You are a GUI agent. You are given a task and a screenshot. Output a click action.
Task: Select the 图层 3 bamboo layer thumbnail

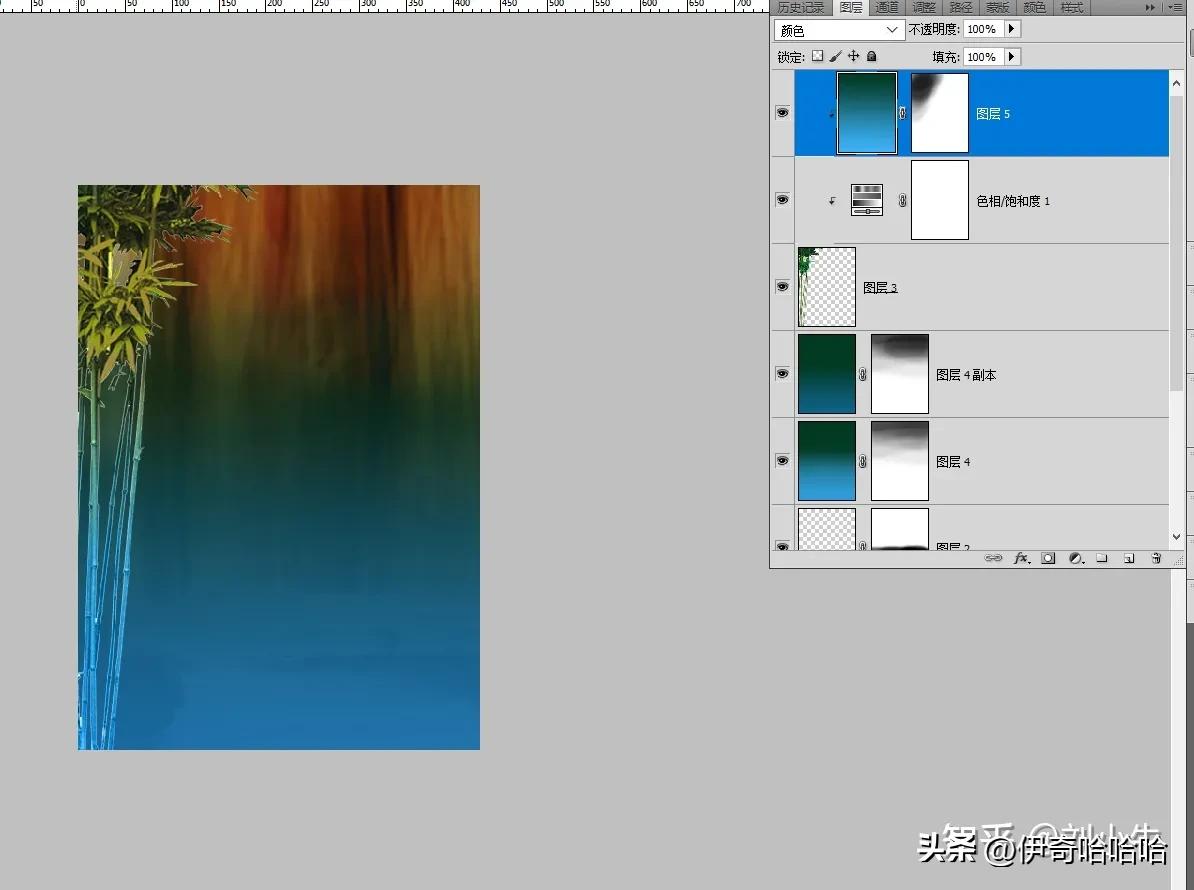[x=827, y=287]
